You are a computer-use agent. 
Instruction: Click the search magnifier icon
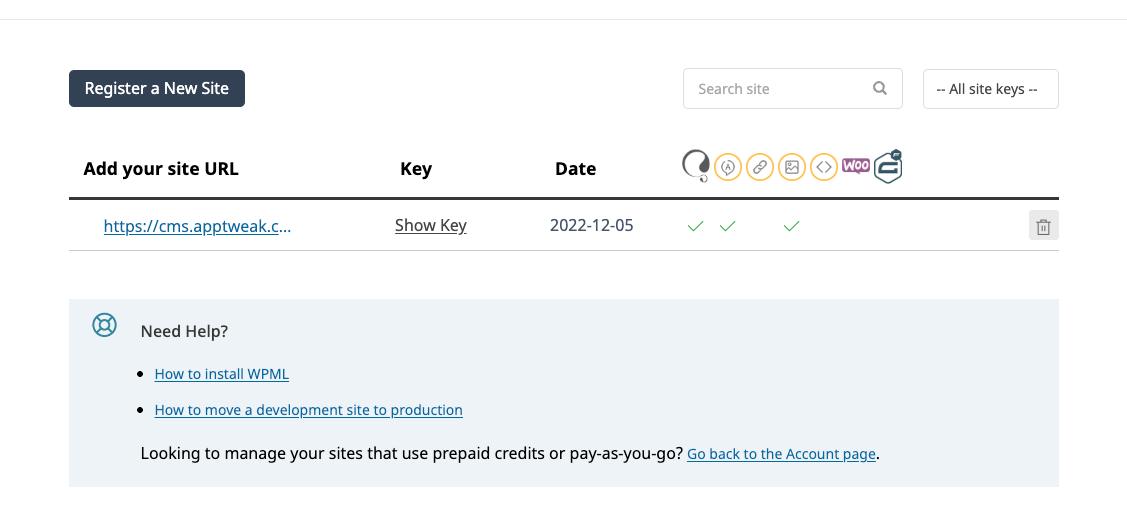[x=880, y=88]
